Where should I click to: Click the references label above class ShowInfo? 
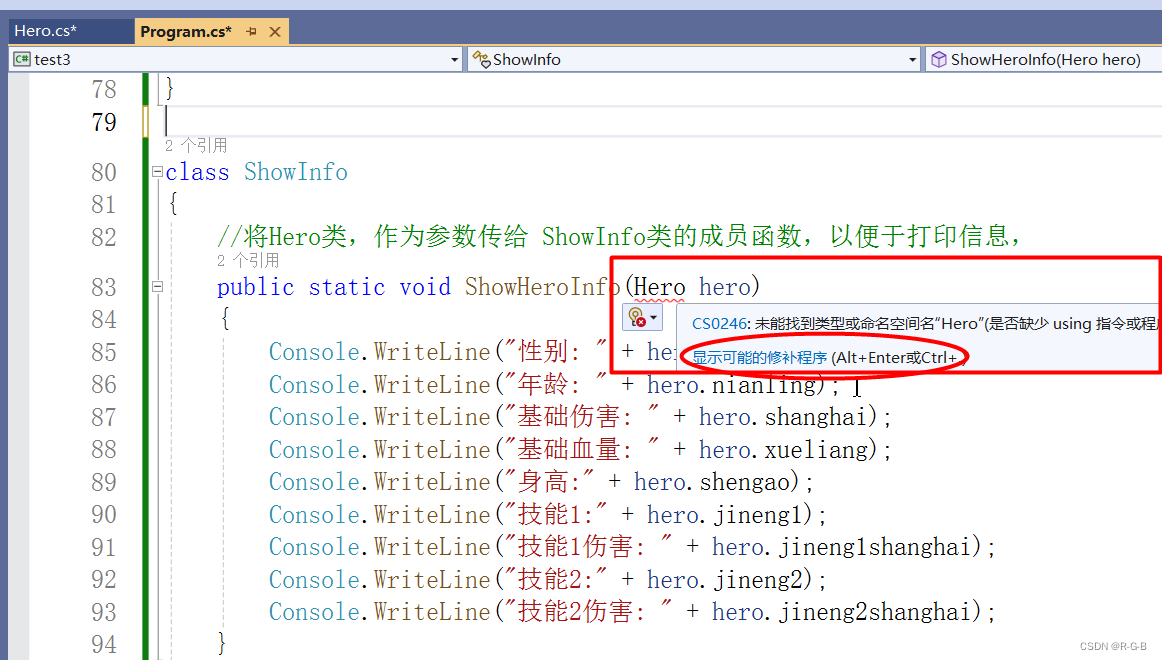click(196, 145)
